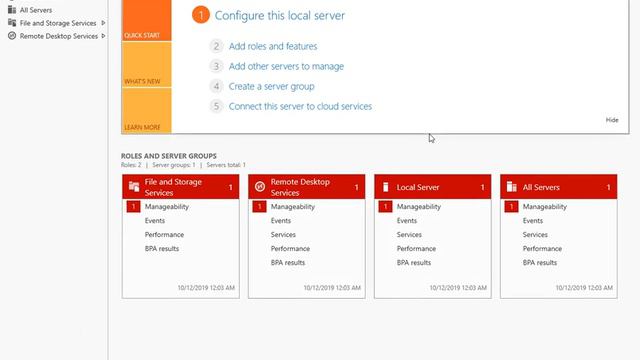Screen dimensions: 640x360
Task: Hide the welcome tile panel
Action: point(612,120)
